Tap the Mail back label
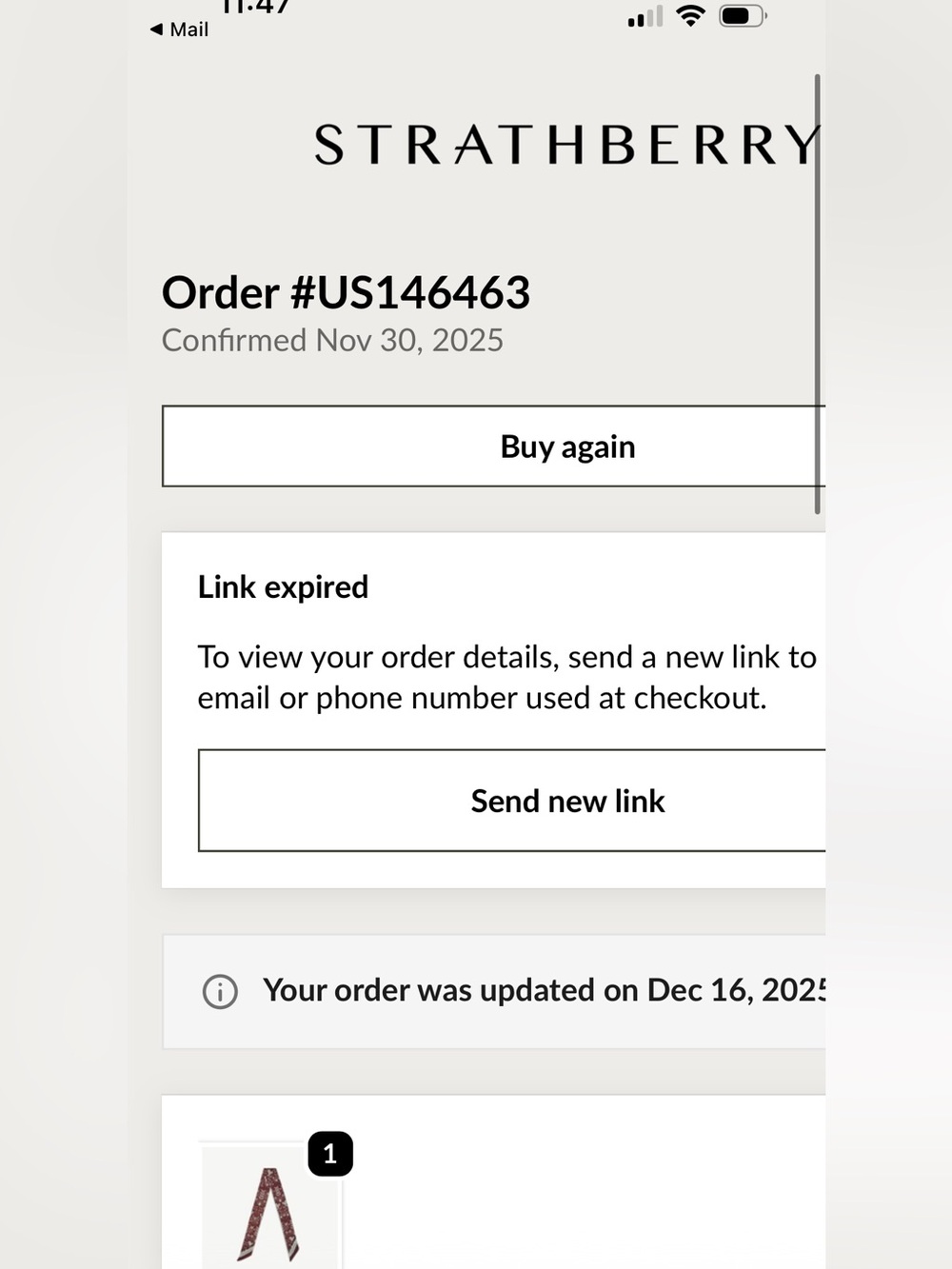This screenshot has width=952, height=1269. point(188,30)
